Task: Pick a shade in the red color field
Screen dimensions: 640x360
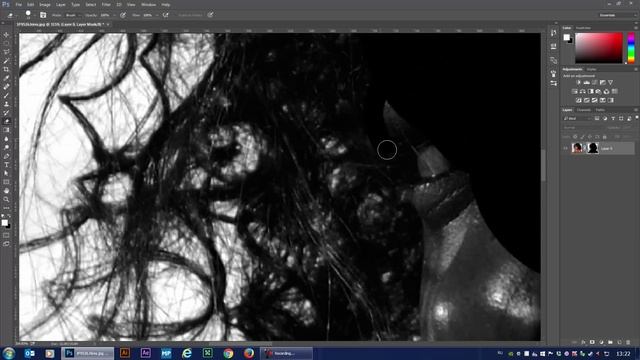Action: [599, 48]
